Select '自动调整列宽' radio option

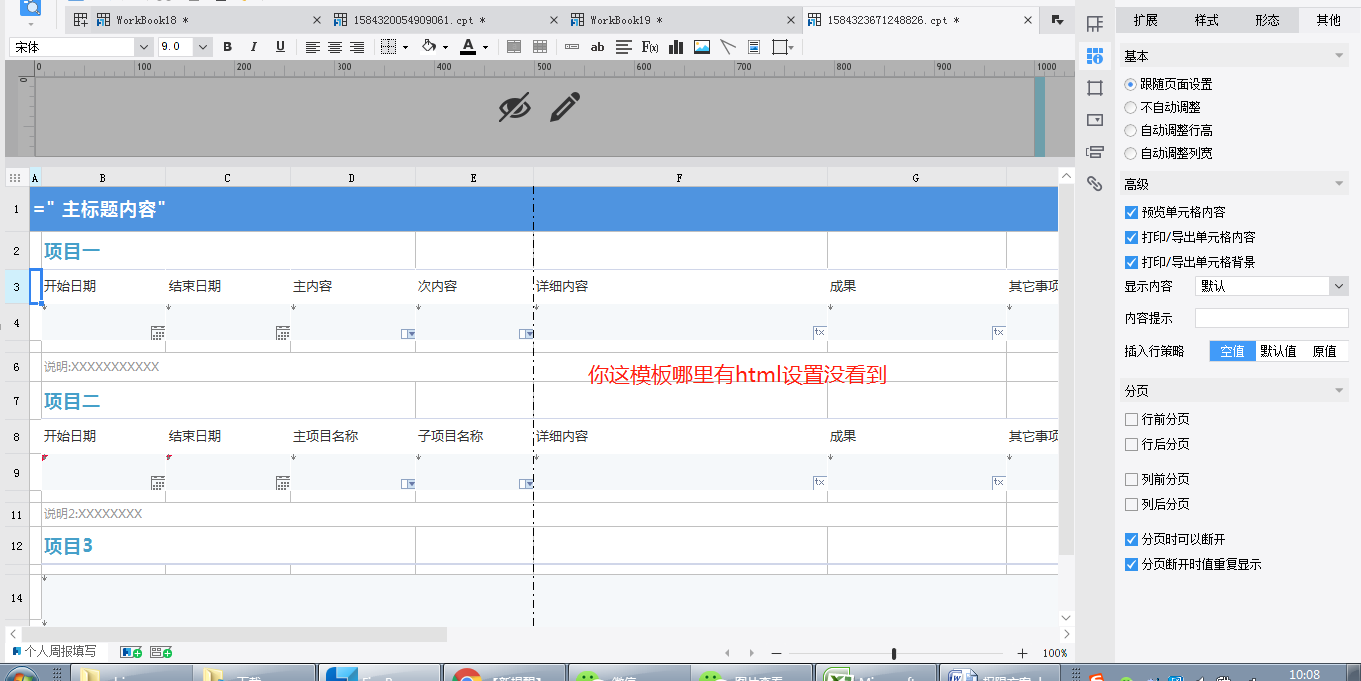pos(1169,154)
